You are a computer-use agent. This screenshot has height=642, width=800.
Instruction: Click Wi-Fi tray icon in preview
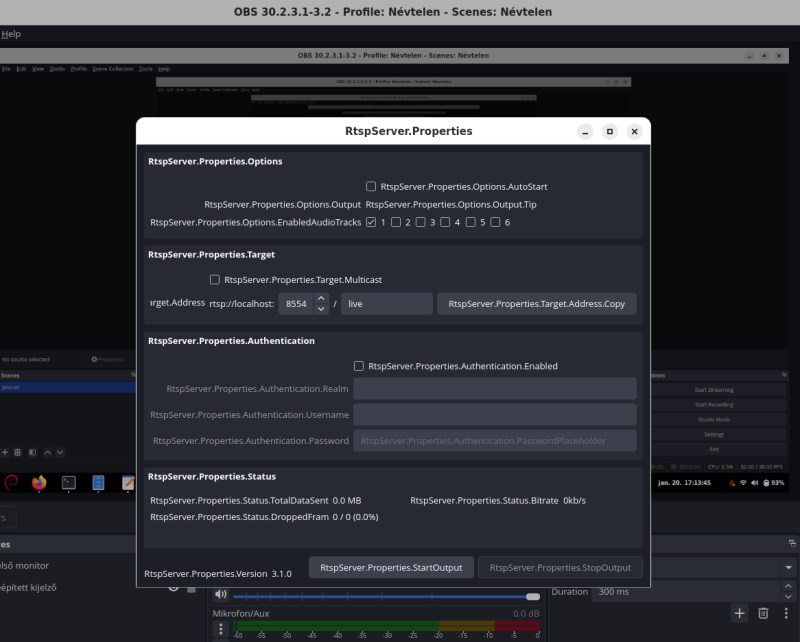pyautogui.click(x=743, y=482)
